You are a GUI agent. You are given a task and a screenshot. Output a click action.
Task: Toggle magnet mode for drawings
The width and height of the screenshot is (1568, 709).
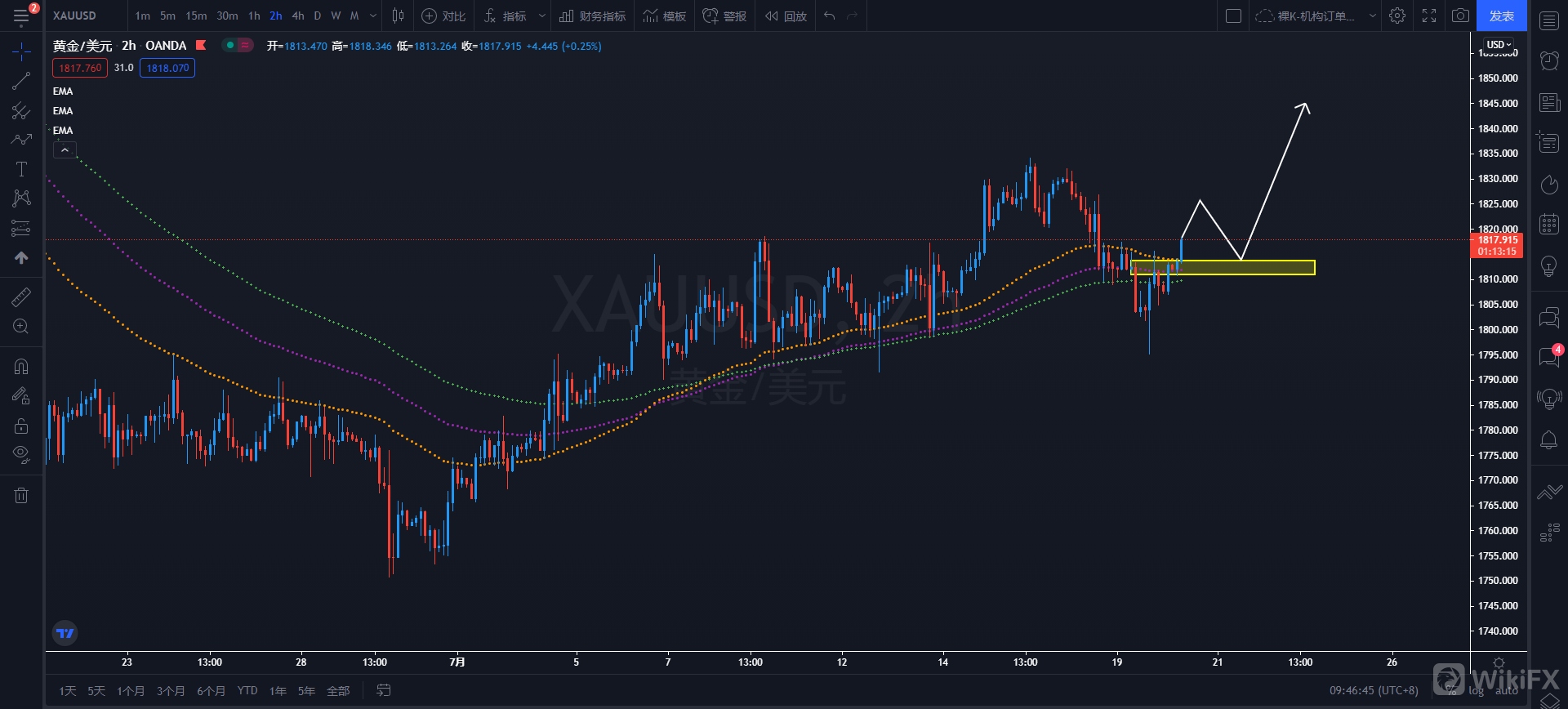(21, 367)
